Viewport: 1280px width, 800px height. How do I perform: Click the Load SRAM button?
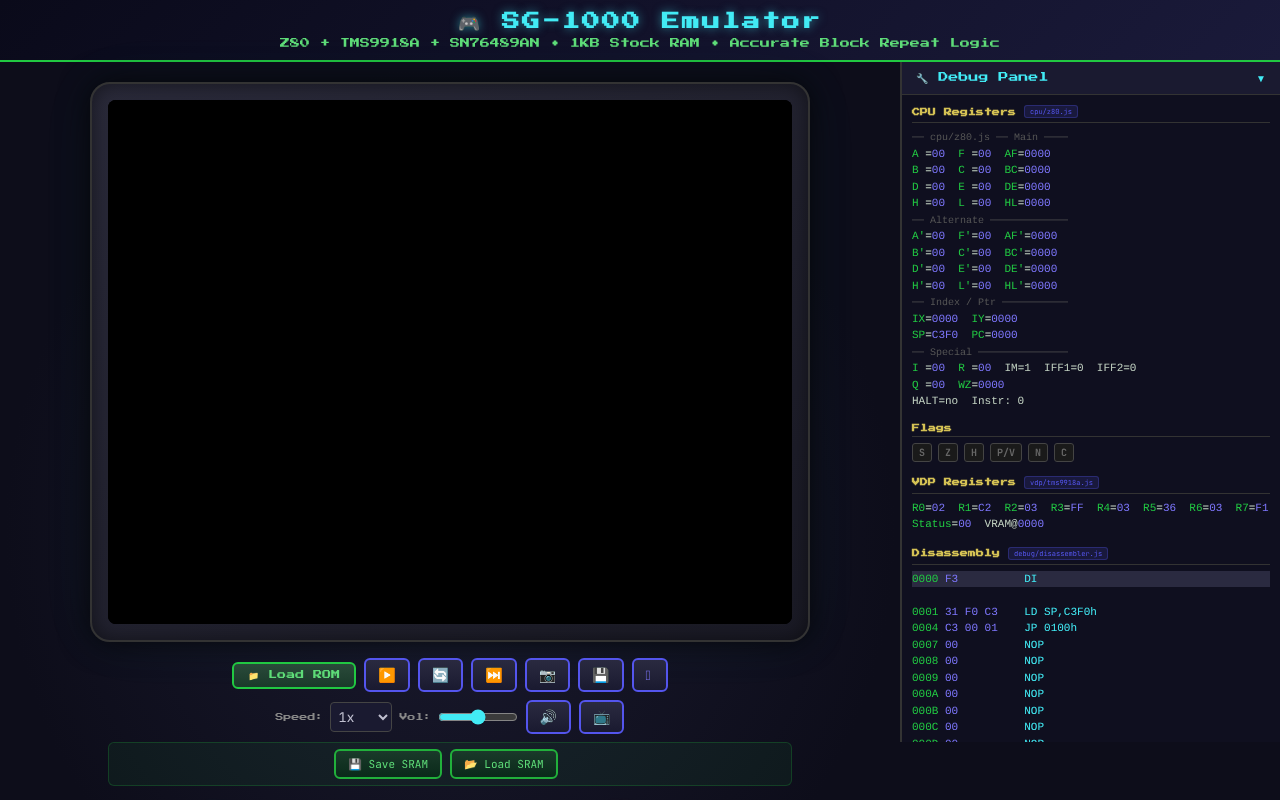click(x=504, y=764)
